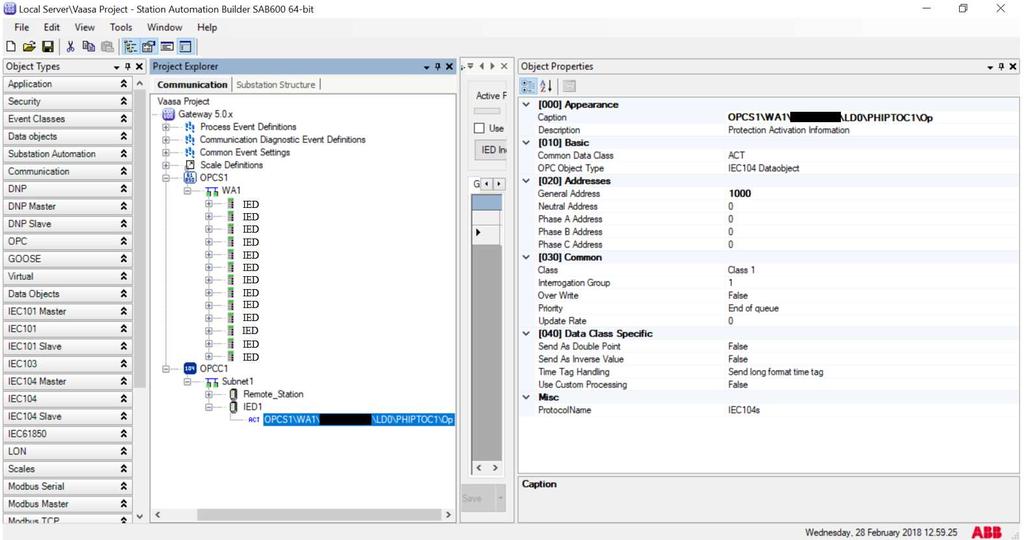Click the Paste toolbar icon
Image resolution: width=1024 pixels, height=540 pixels.
[x=107, y=46]
